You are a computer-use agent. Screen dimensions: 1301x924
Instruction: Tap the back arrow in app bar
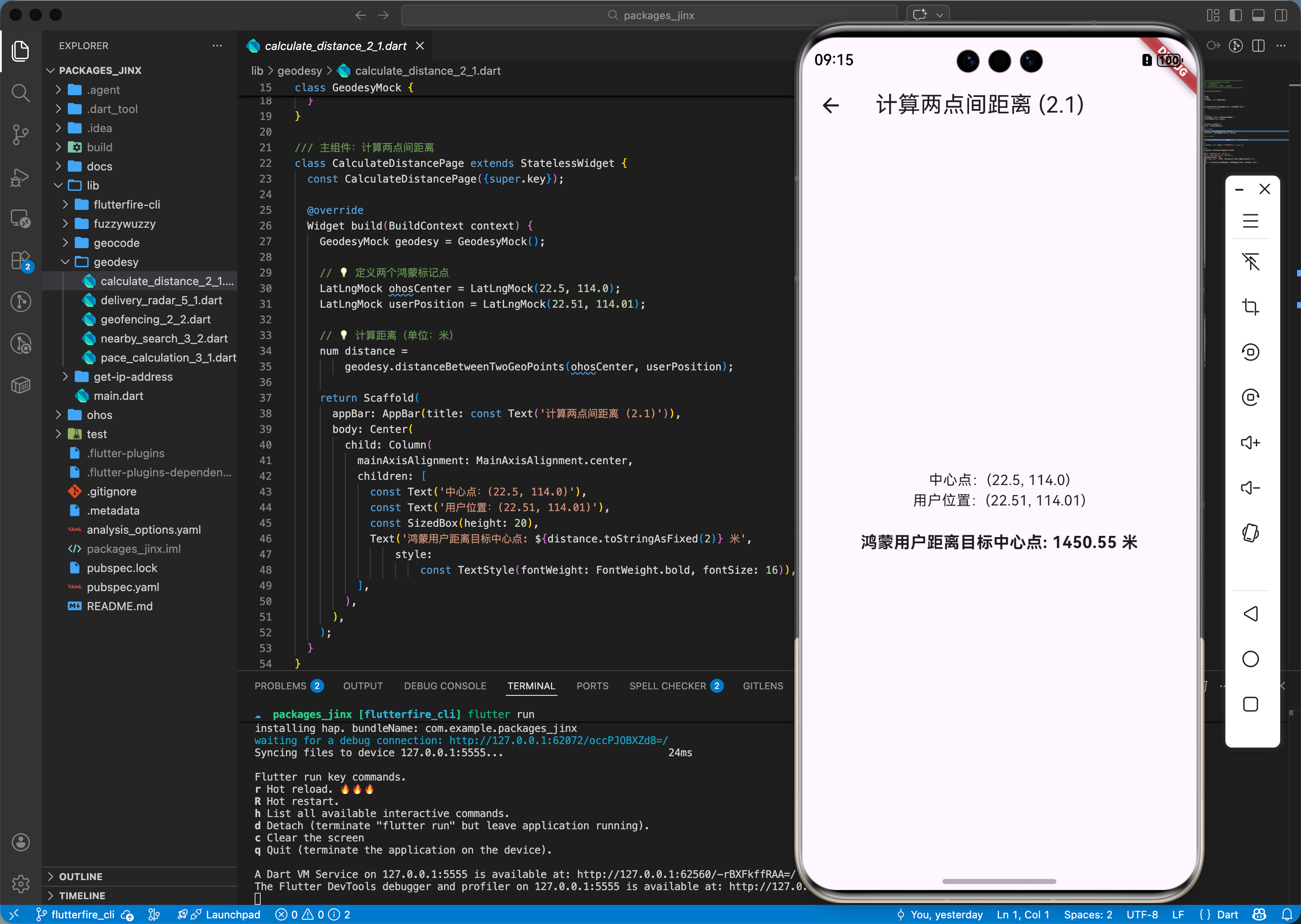pyautogui.click(x=831, y=105)
